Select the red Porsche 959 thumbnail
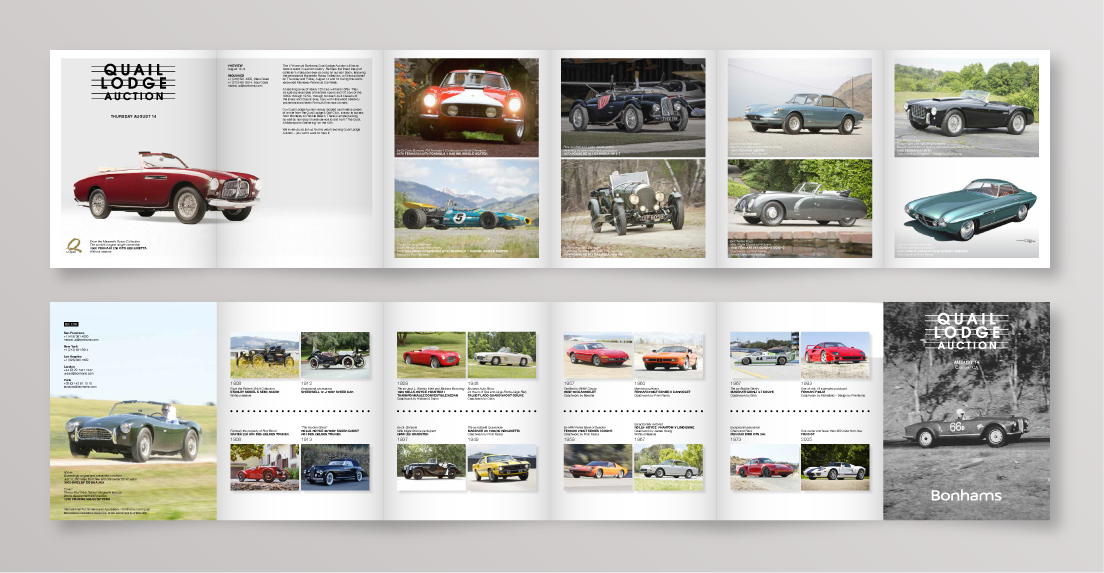 click(x=765, y=467)
